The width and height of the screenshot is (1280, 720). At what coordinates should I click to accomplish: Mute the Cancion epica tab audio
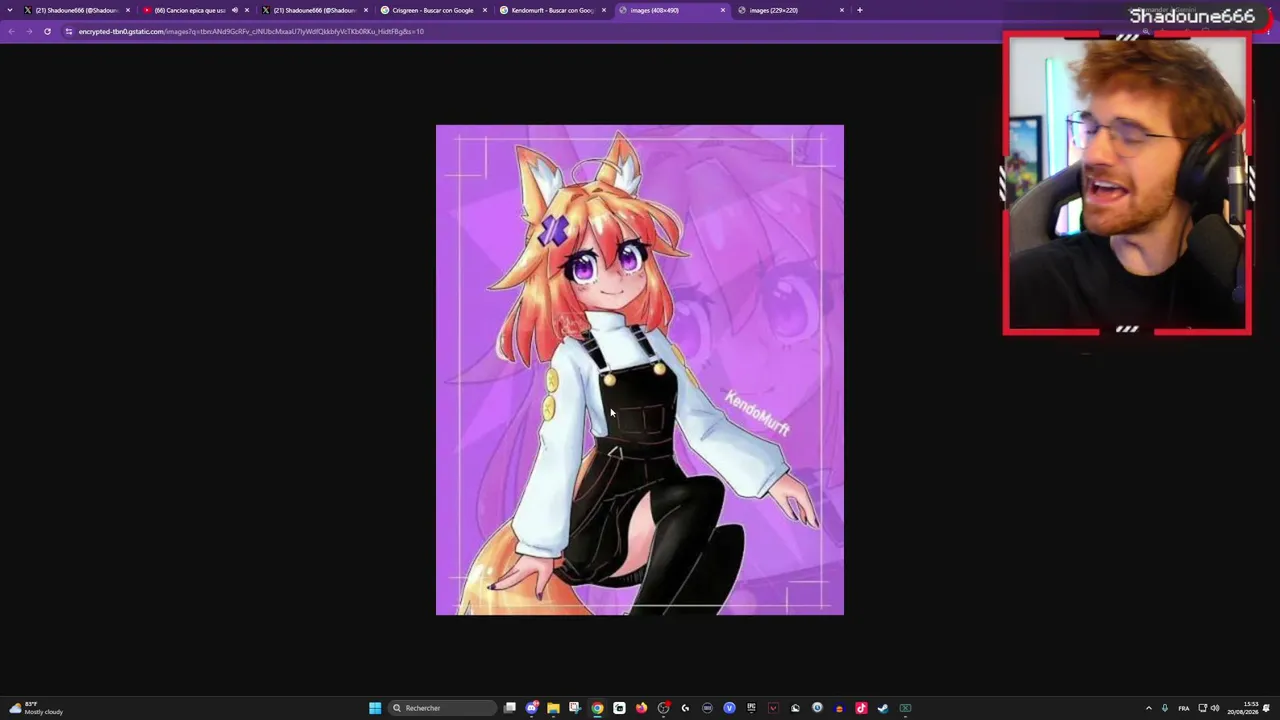tap(235, 10)
